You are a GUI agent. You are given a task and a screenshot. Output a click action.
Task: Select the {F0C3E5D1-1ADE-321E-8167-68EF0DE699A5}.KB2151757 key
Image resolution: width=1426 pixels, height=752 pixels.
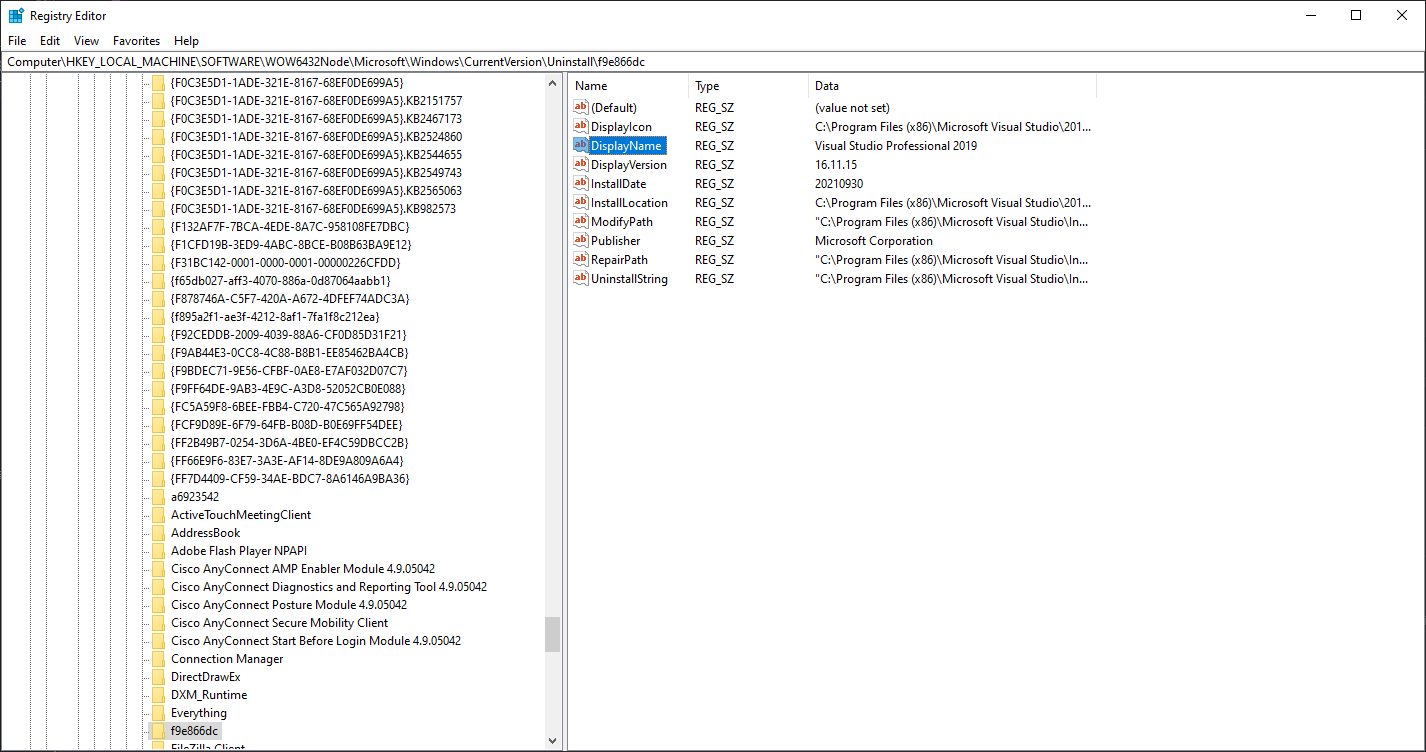pyautogui.click(x=316, y=101)
